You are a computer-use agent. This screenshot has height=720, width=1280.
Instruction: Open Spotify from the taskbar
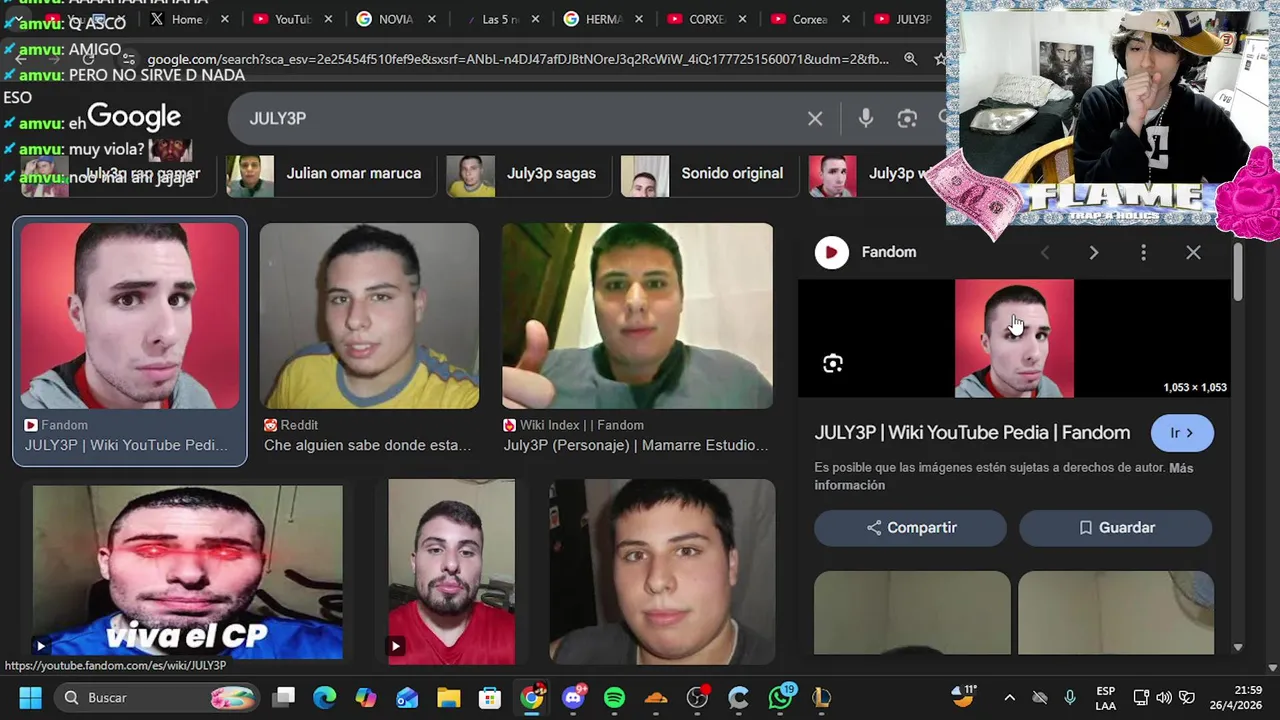pos(614,697)
